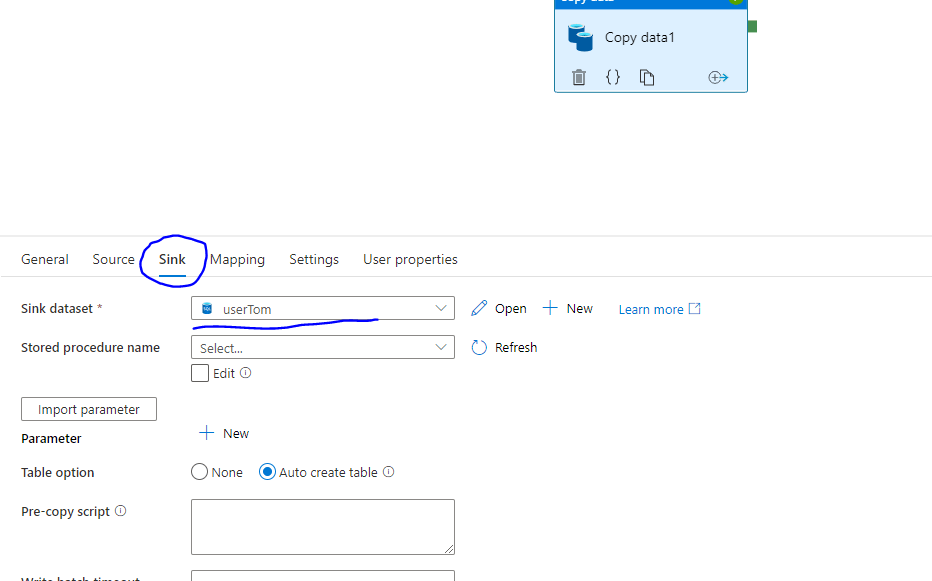The image size is (932, 581).
Task: Expand Stored procedure name dropdown chevron
Action: 440,347
